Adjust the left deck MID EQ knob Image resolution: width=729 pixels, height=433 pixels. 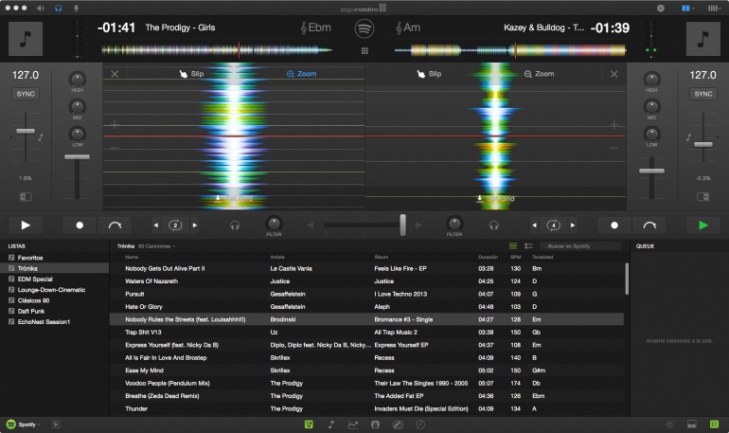point(77,107)
